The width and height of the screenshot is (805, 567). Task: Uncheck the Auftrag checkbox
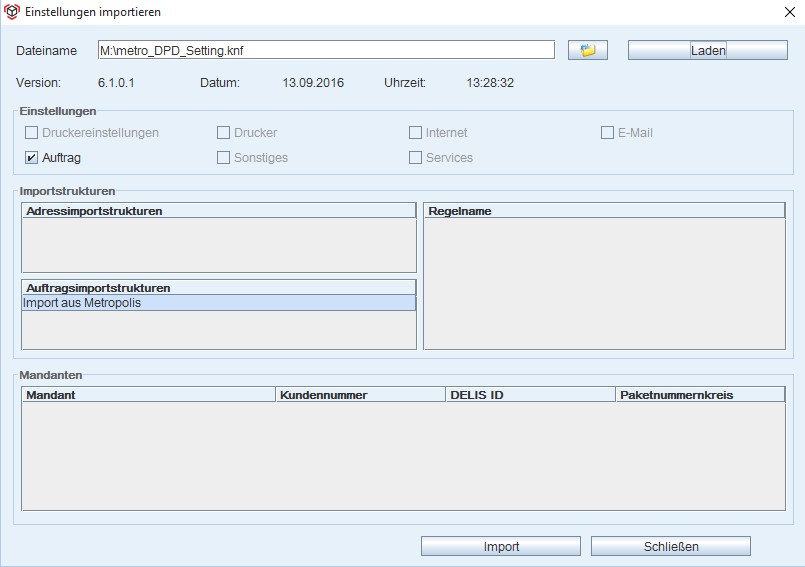(32, 158)
